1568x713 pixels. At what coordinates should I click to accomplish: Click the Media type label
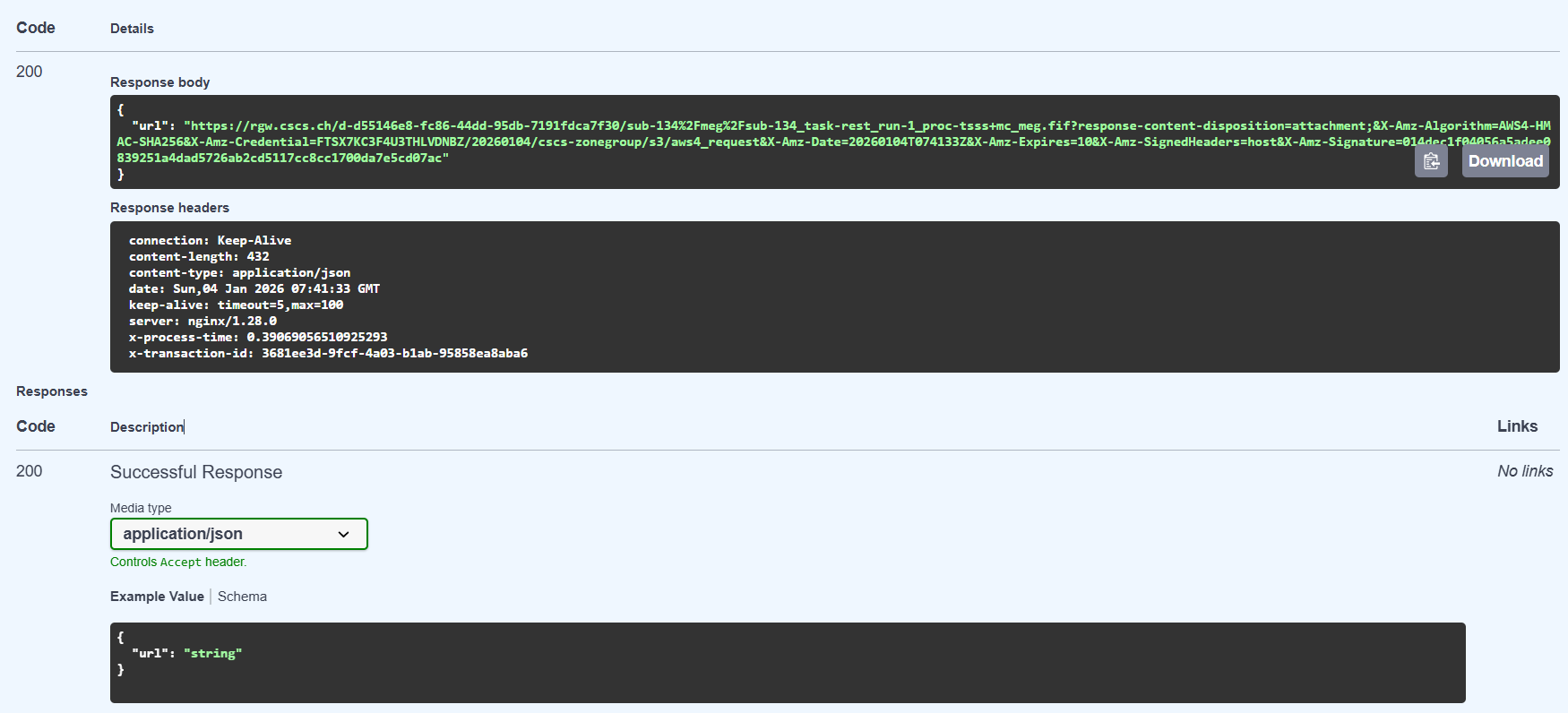[141, 508]
